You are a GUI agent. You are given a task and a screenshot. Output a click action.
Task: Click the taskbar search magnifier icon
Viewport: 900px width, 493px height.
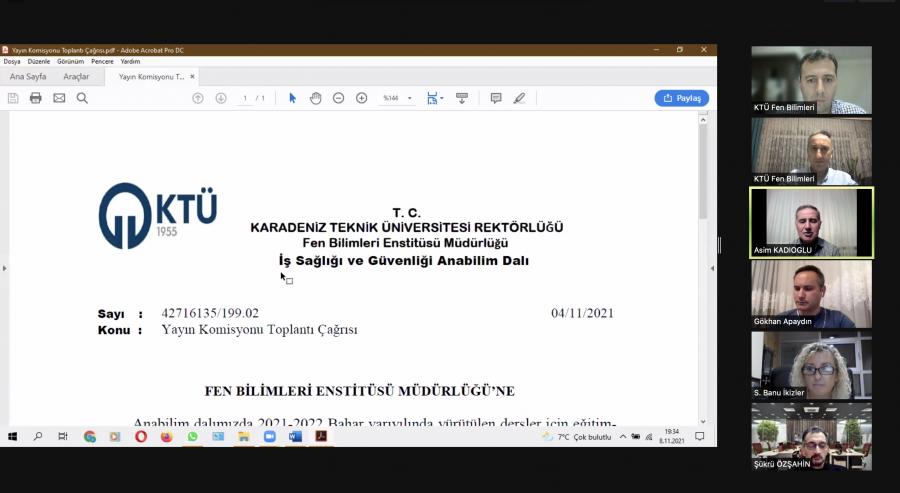pyautogui.click(x=38, y=437)
